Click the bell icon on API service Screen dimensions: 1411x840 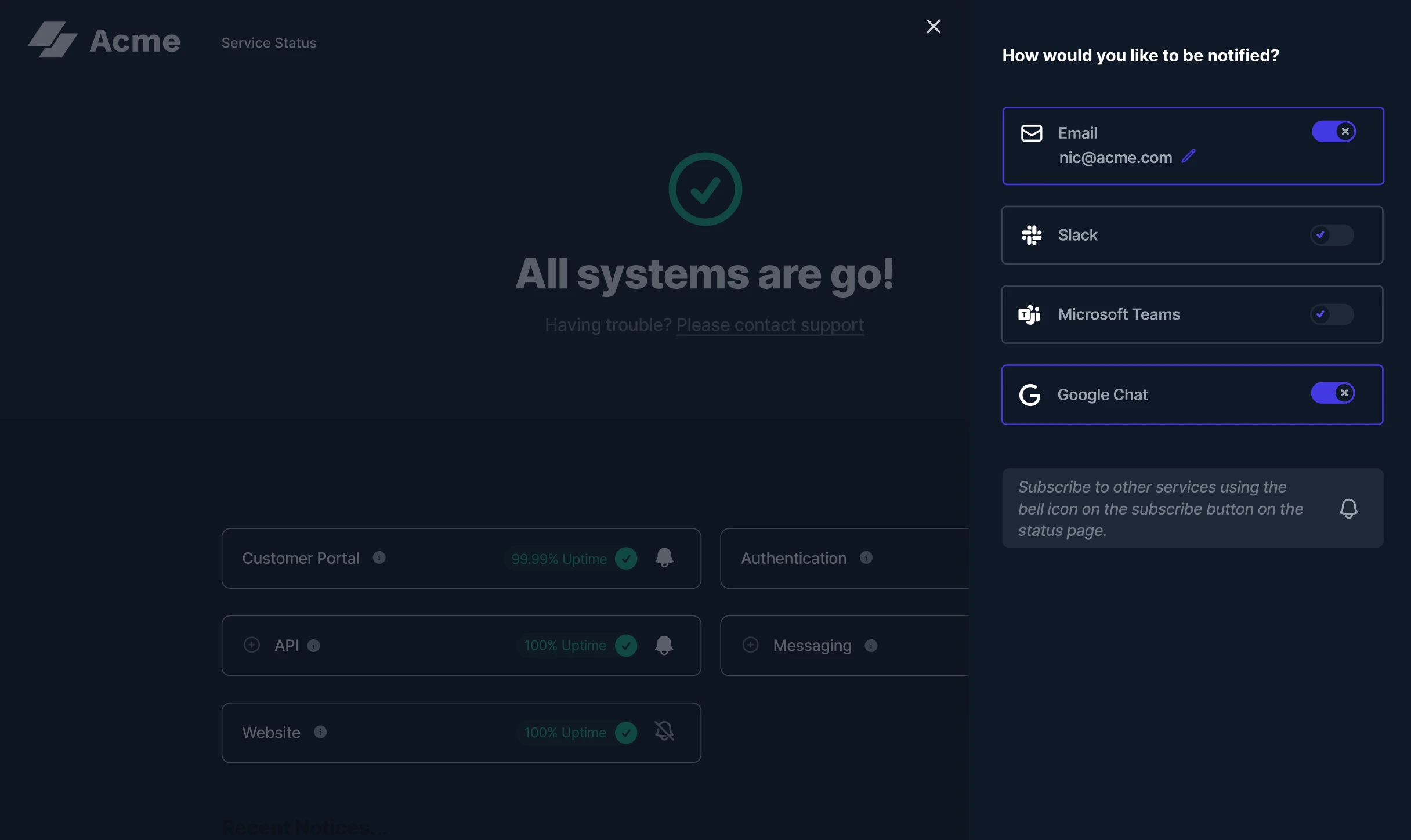[x=663, y=645]
